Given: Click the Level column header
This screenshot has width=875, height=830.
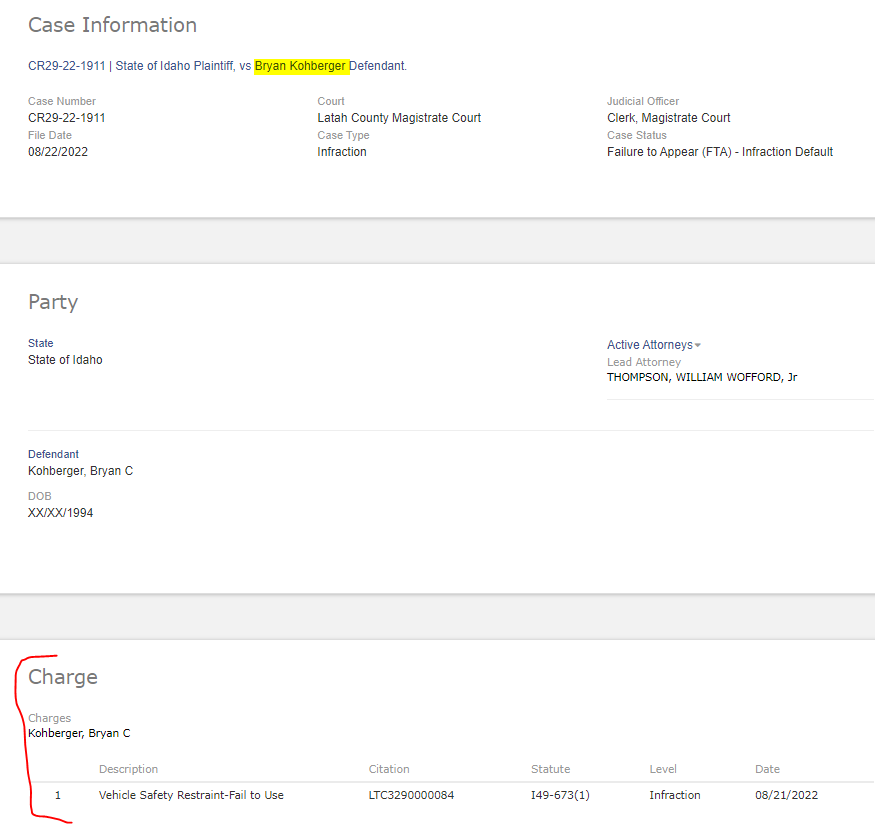Looking at the screenshot, I should pos(663,769).
